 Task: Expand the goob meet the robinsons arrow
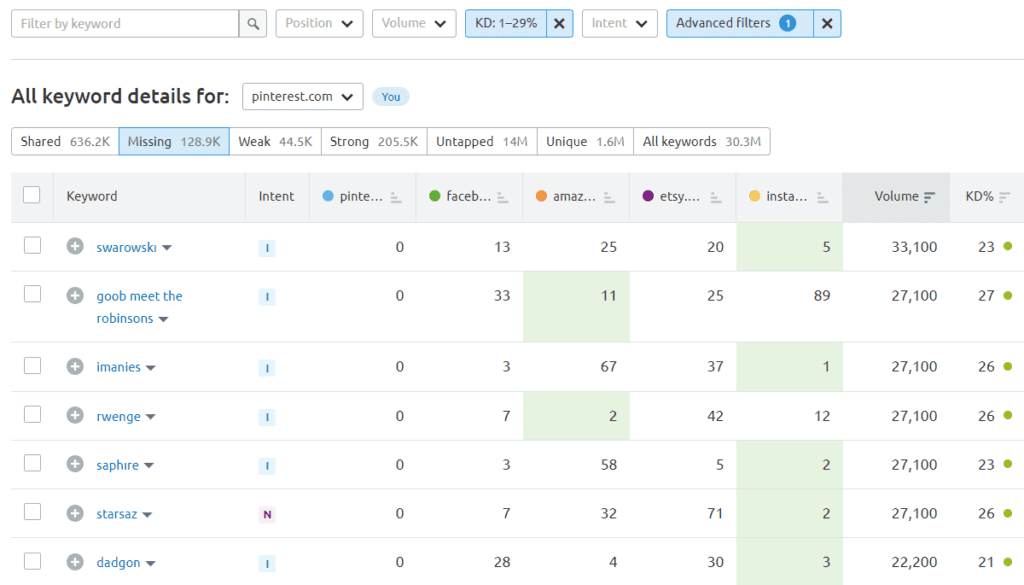point(163,319)
